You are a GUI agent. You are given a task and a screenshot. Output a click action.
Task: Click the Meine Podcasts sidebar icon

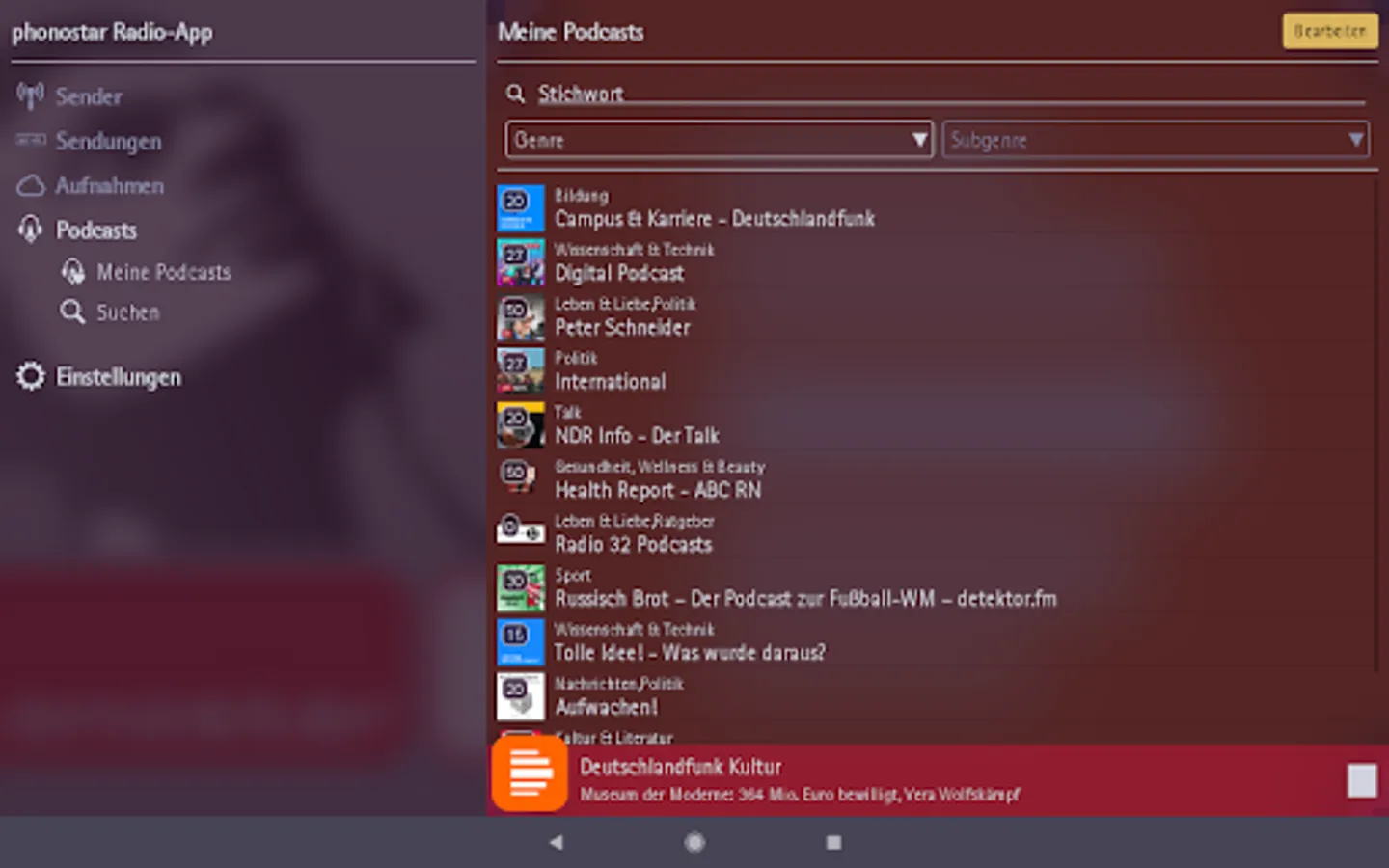[72, 272]
